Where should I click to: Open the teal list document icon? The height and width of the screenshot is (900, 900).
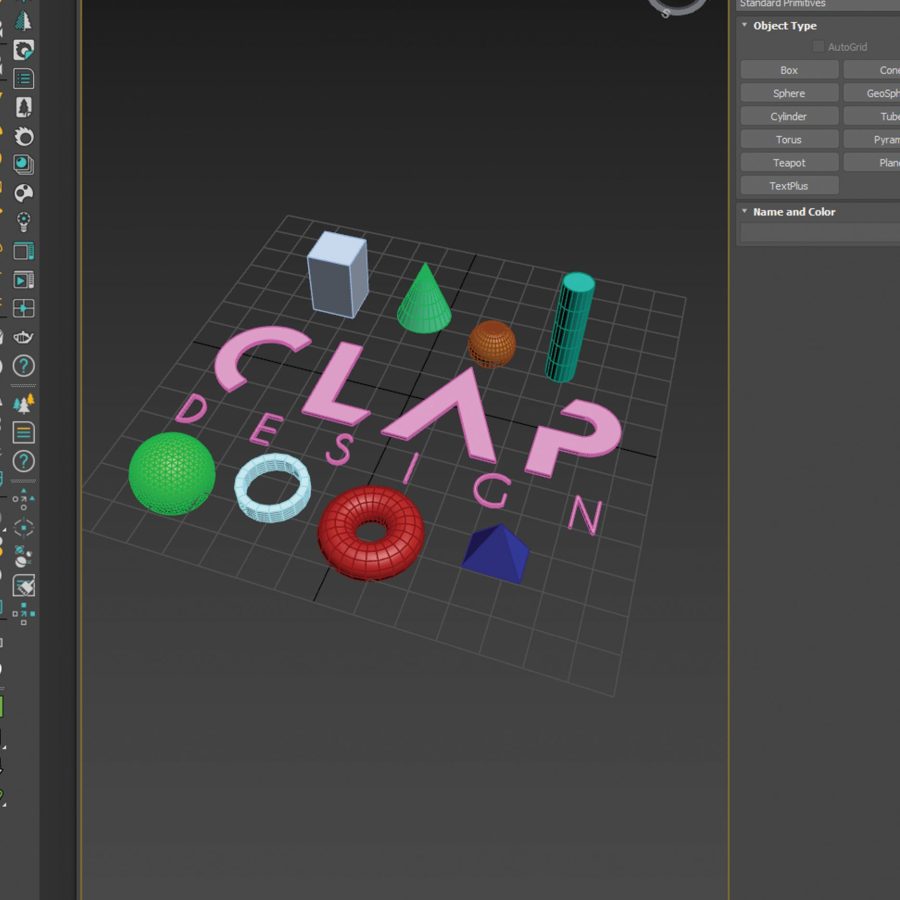24,79
